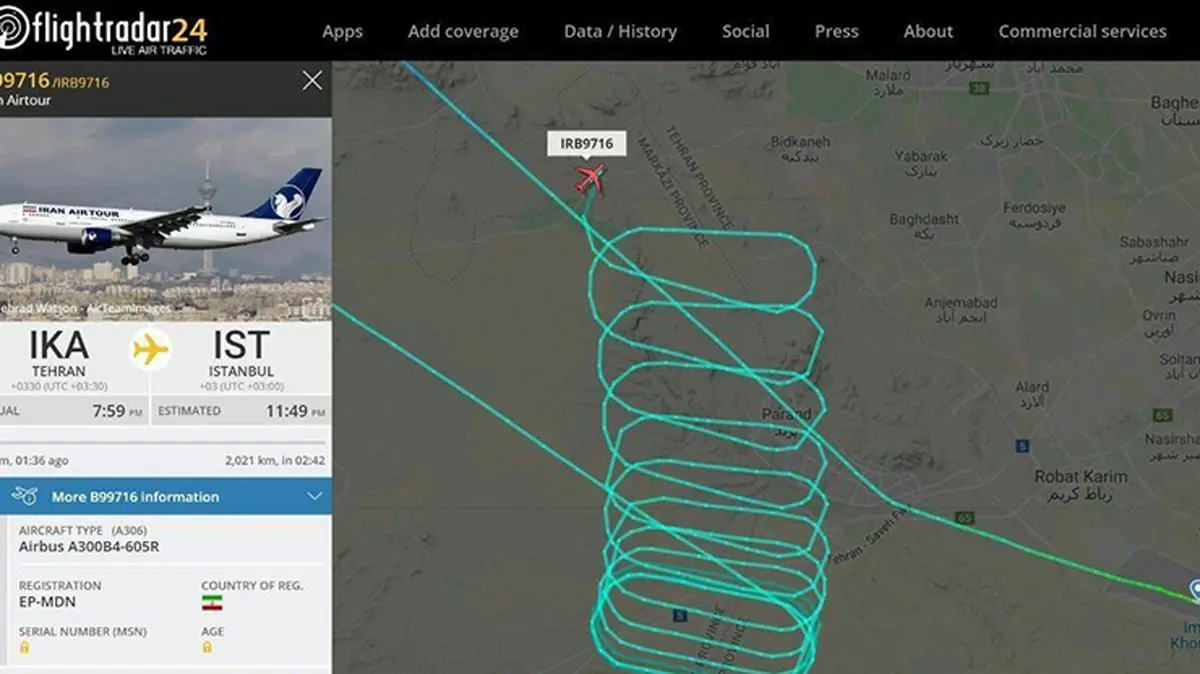Viewport: 1200px width, 674px height.
Task: Click the Iran flag icon
Action: 212,603
